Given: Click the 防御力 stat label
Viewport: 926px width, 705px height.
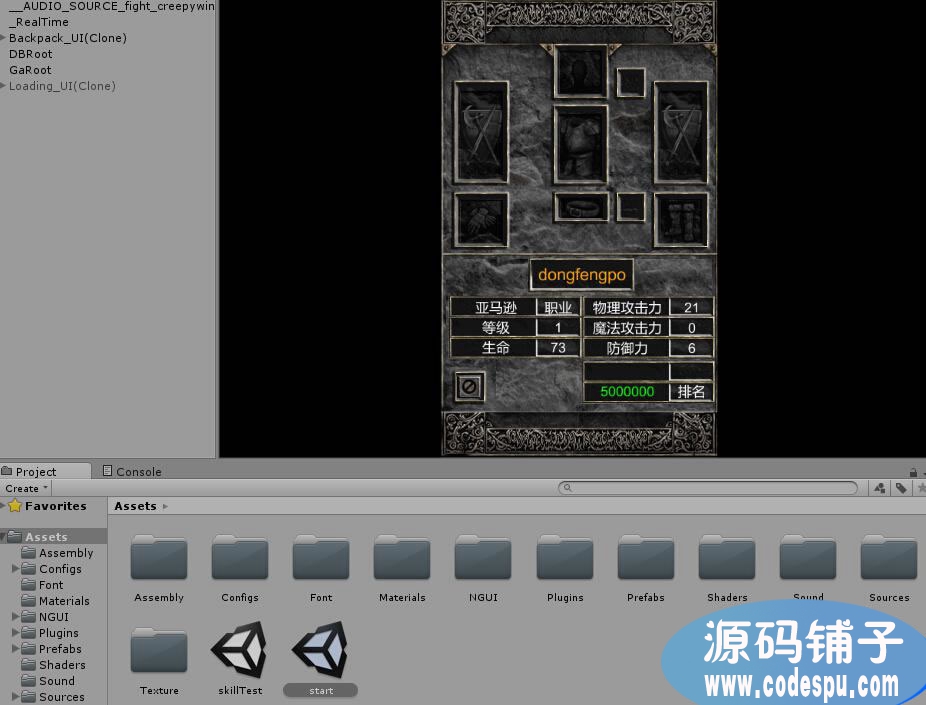Looking at the screenshot, I should [627, 348].
